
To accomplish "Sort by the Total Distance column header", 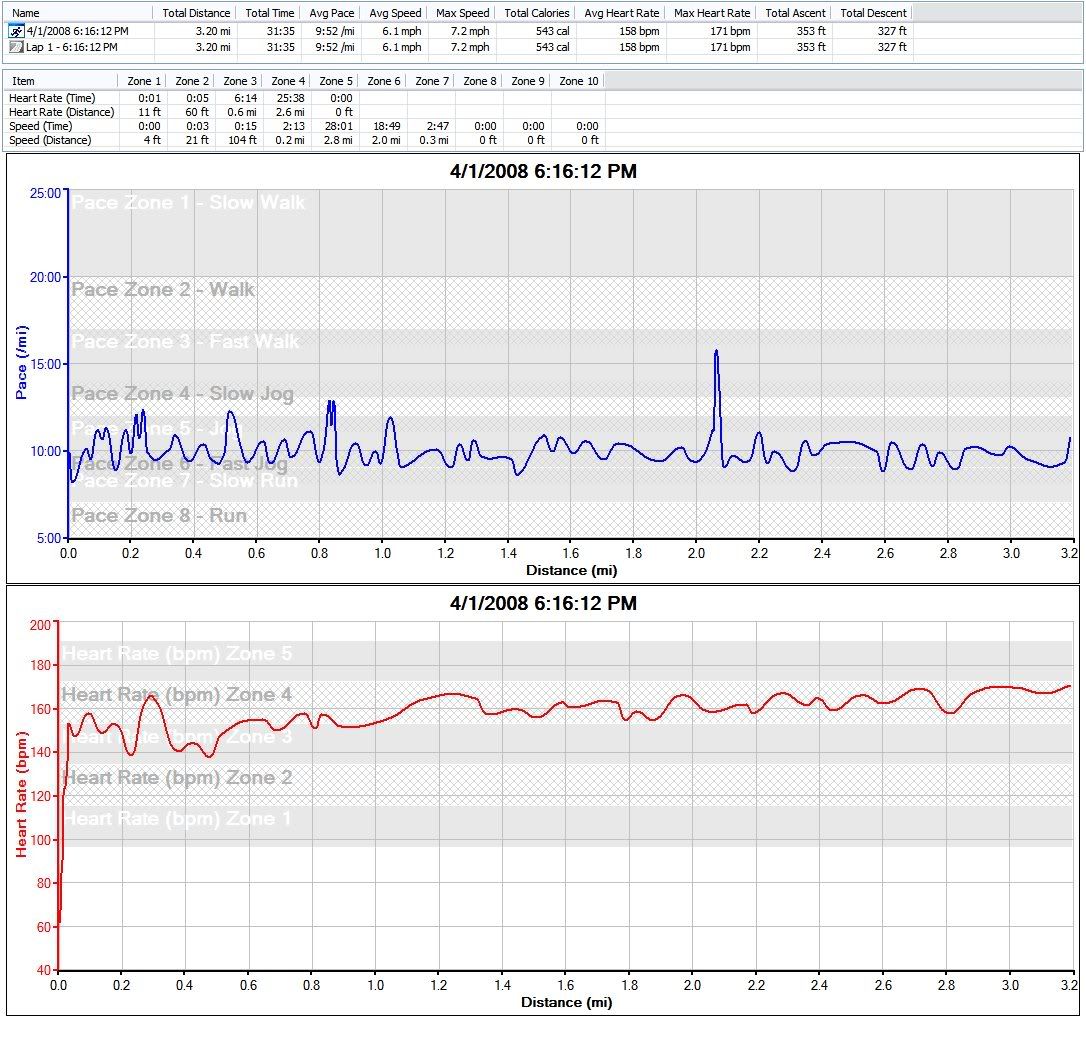I will [x=196, y=13].
